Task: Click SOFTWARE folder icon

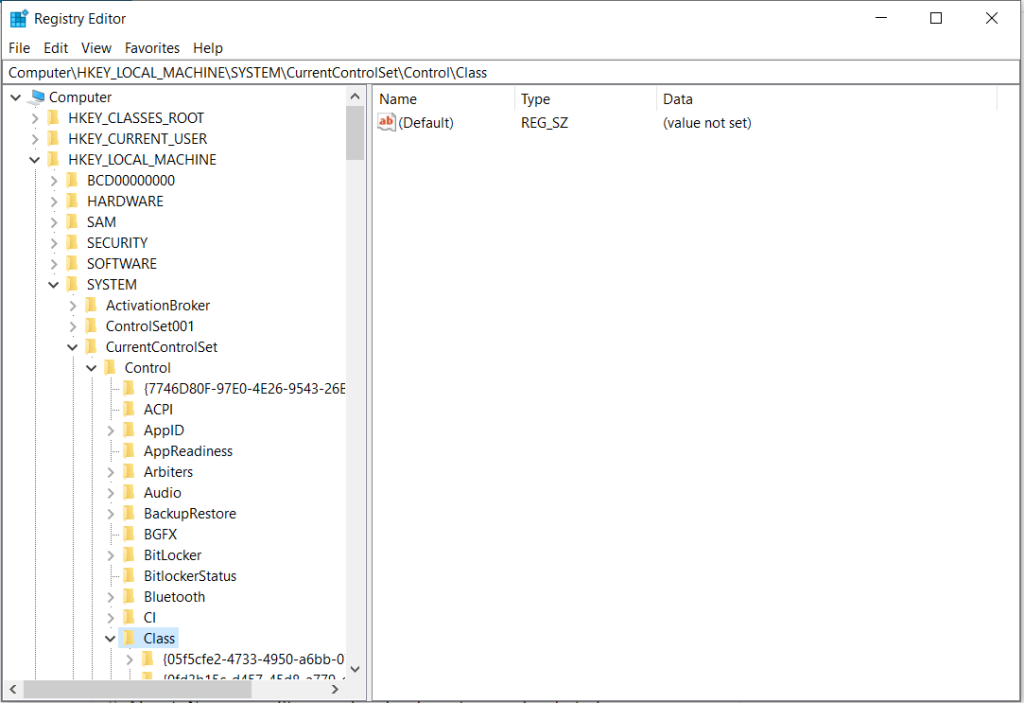Action: pos(73,264)
